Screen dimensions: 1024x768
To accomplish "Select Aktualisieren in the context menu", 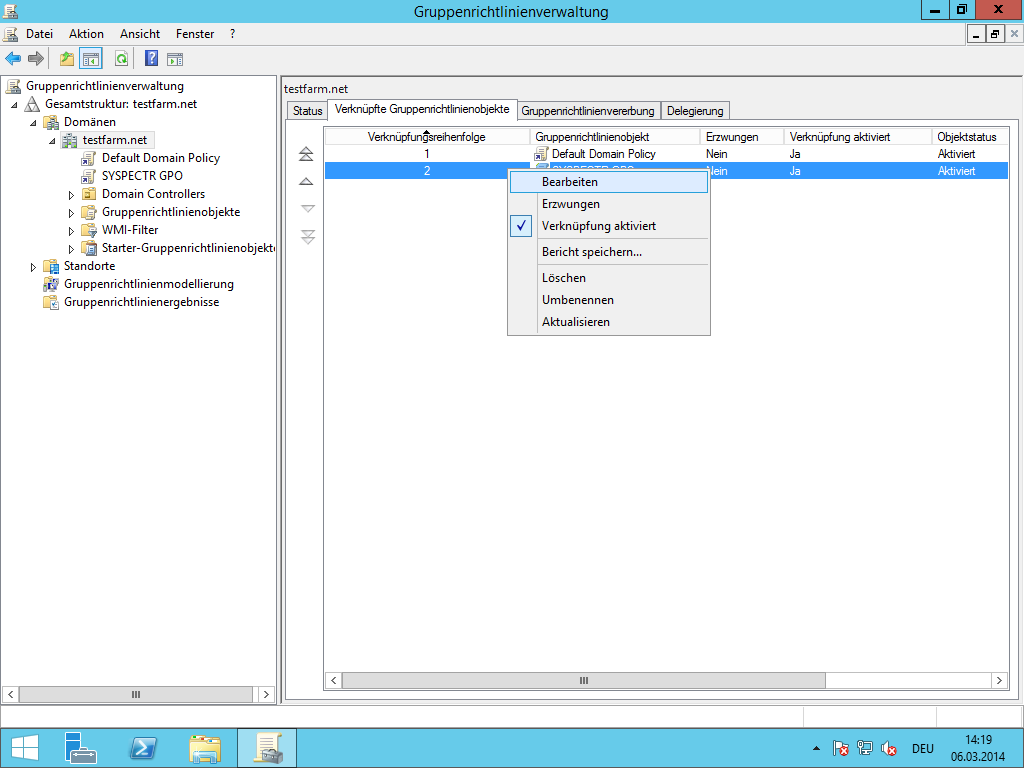I will tap(609, 322).
